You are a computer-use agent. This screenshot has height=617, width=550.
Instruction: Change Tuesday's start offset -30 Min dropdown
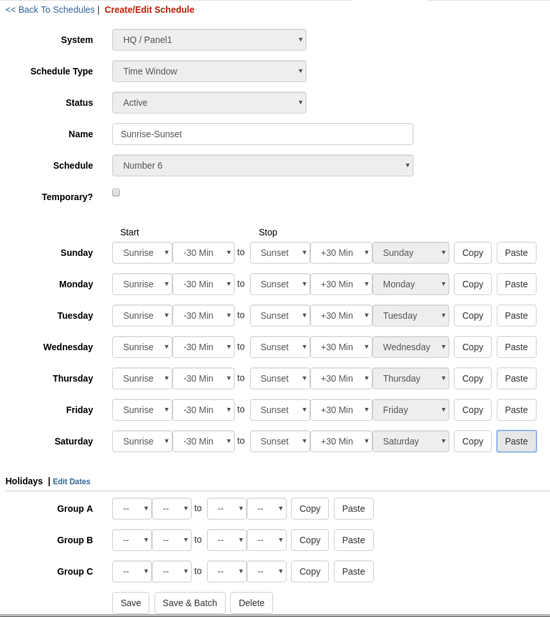(x=203, y=316)
